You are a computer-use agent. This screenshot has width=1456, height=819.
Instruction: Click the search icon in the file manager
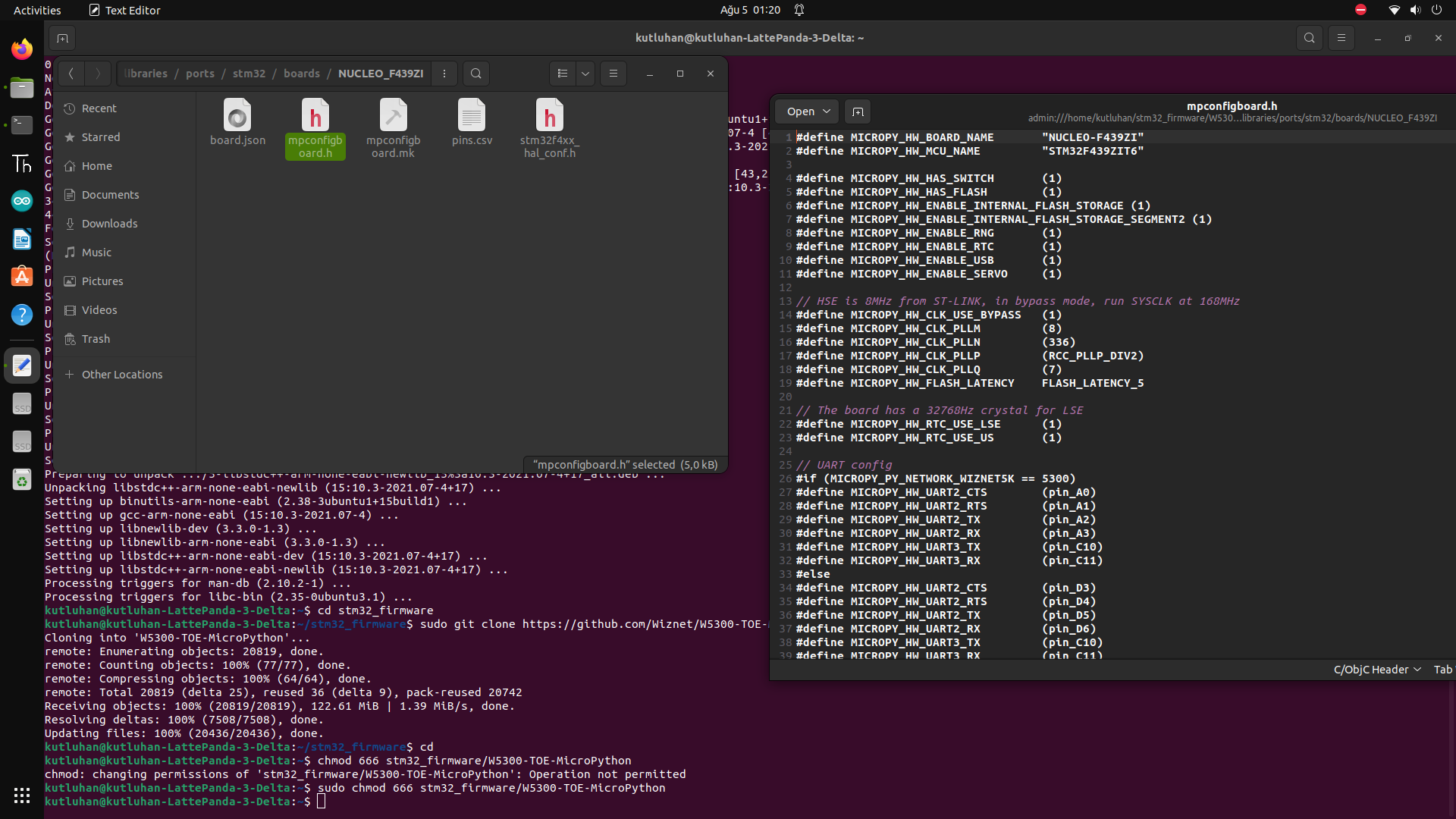[476, 74]
